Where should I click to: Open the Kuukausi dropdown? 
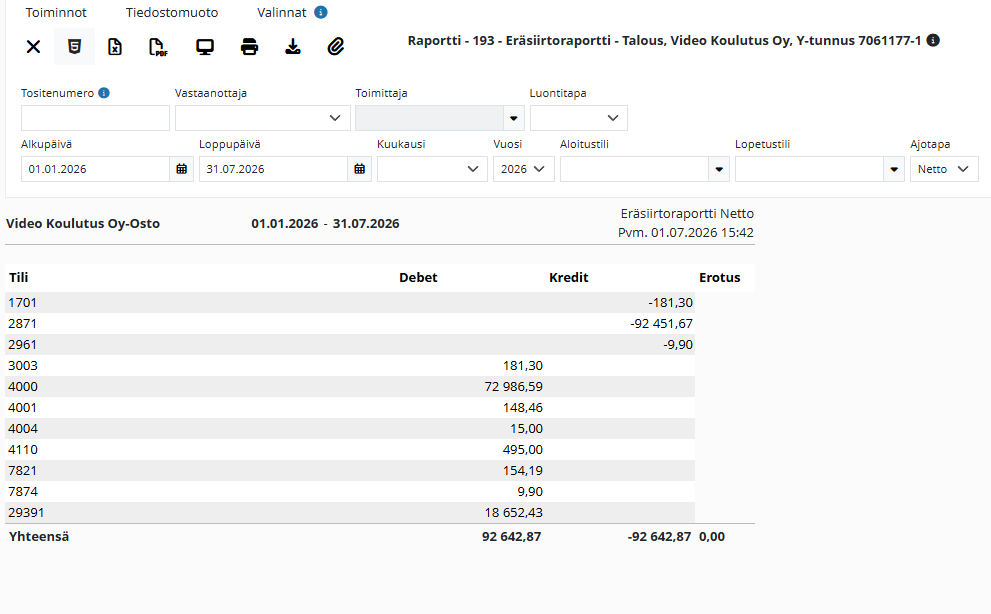pyautogui.click(x=432, y=169)
